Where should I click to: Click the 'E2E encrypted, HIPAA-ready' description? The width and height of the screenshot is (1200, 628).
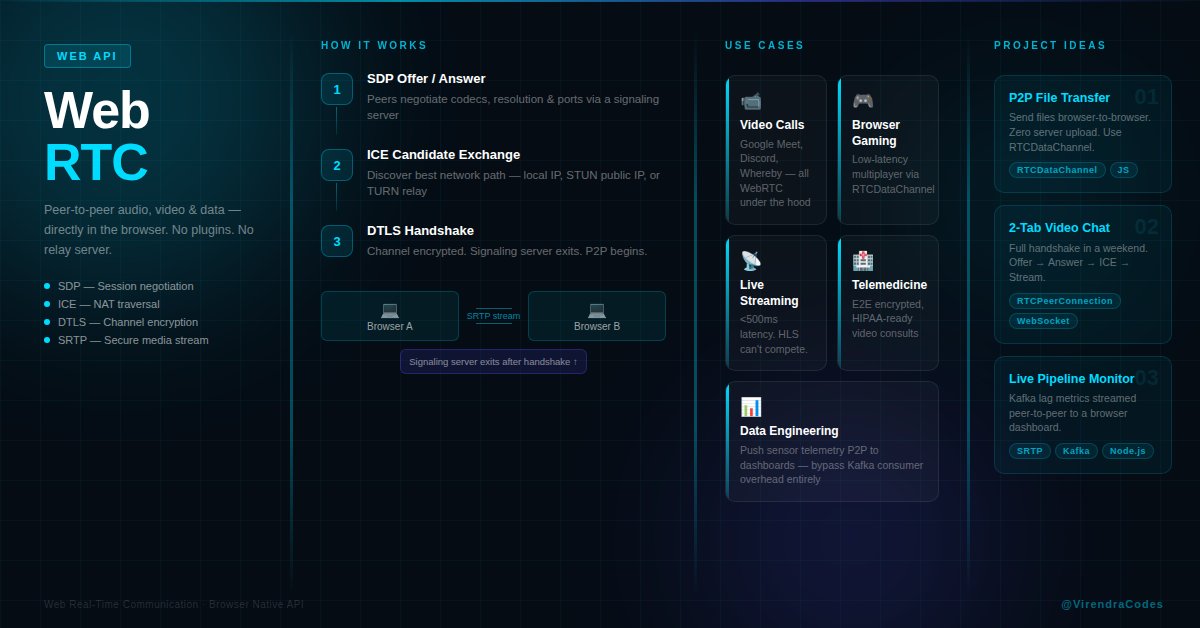(x=888, y=319)
